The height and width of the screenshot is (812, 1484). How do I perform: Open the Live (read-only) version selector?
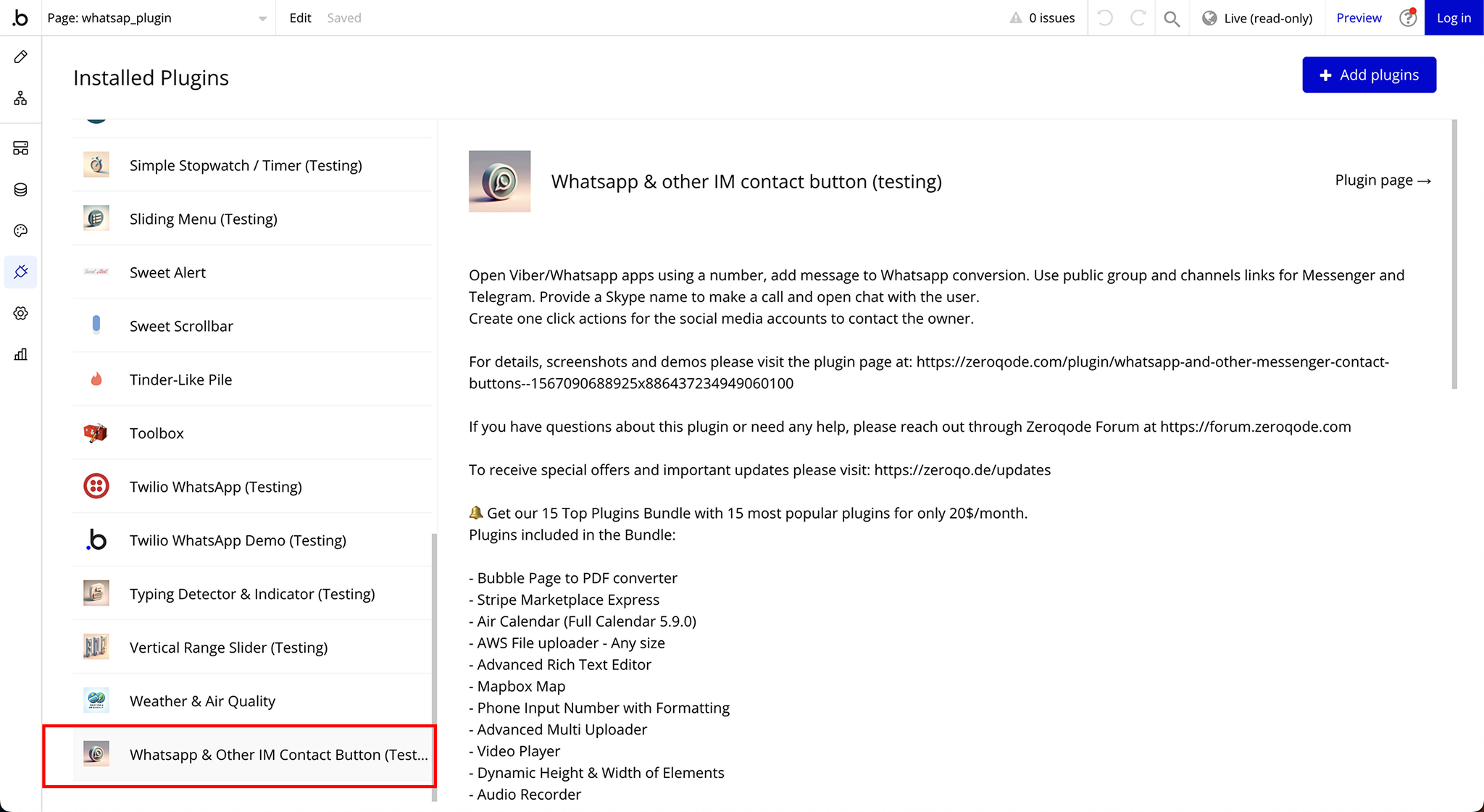pyautogui.click(x=1257, y=18)
